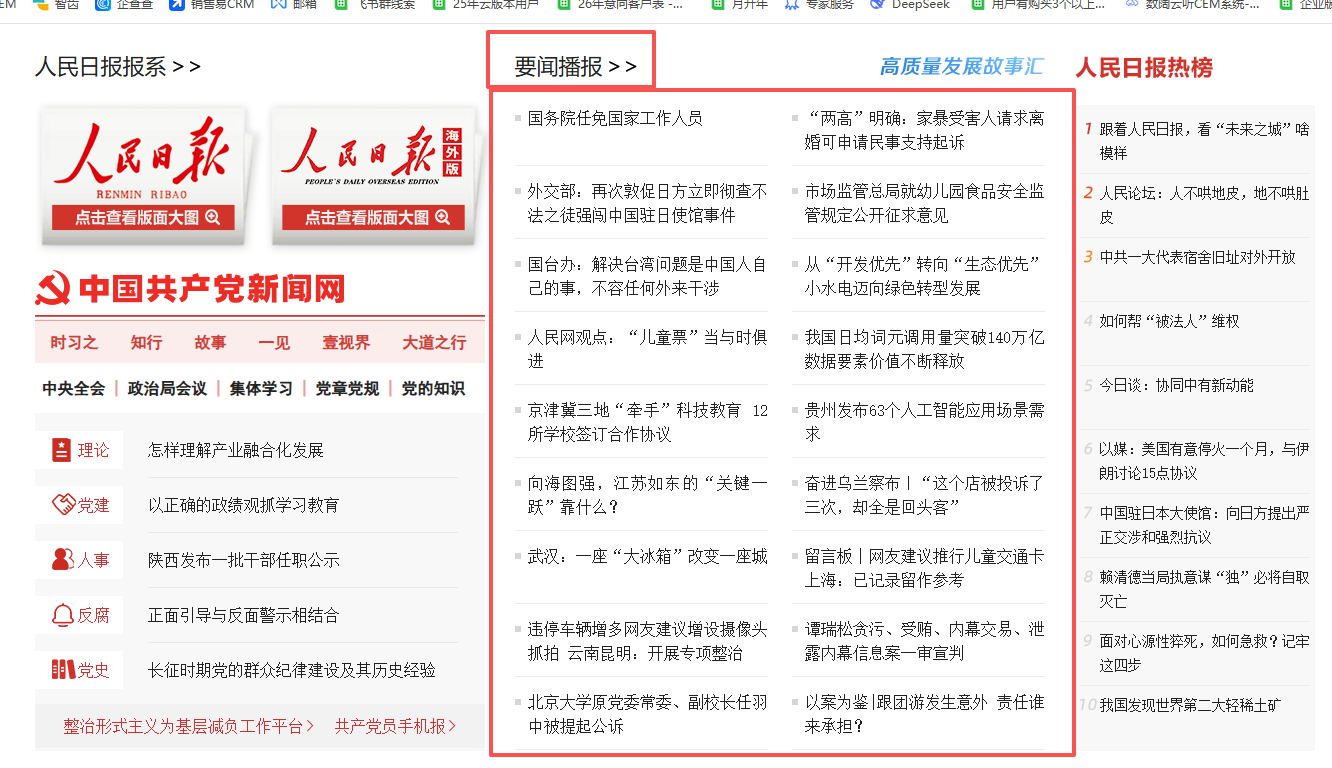Viewport: 1332px width, 768px height.
Task: Open the 反腐 bell icon
Action: pyautogui.click(x=63, y=615)
